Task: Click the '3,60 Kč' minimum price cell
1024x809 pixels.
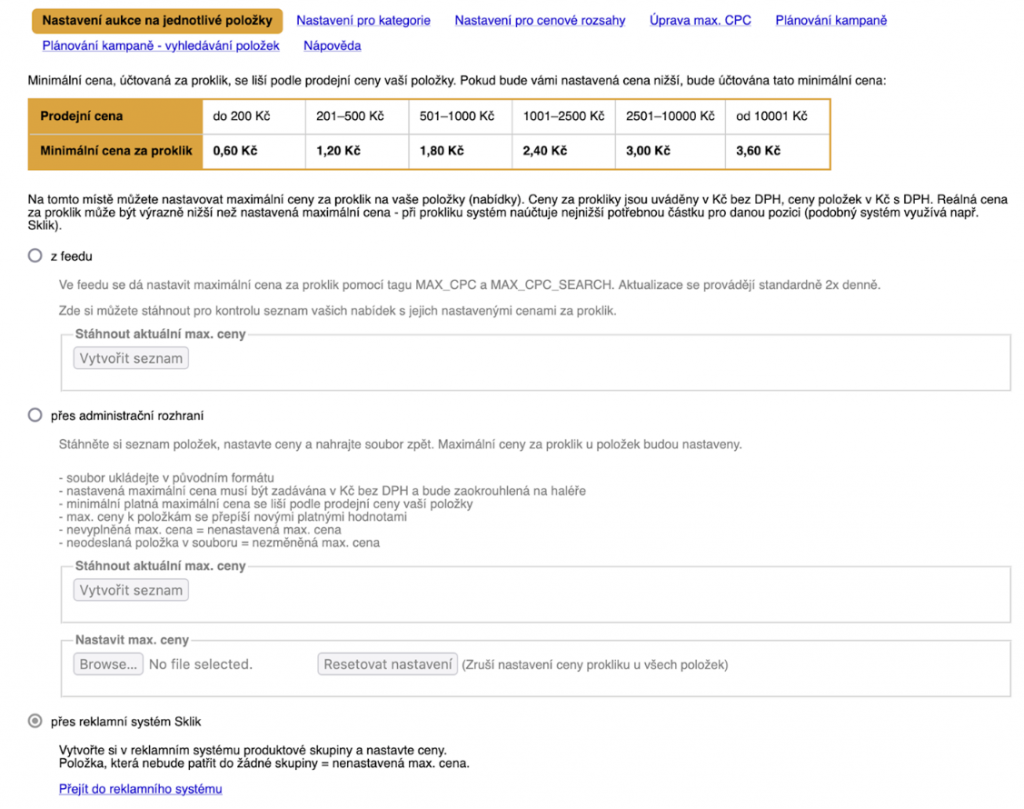Action: pyautogui.click(x=777, y=151)
